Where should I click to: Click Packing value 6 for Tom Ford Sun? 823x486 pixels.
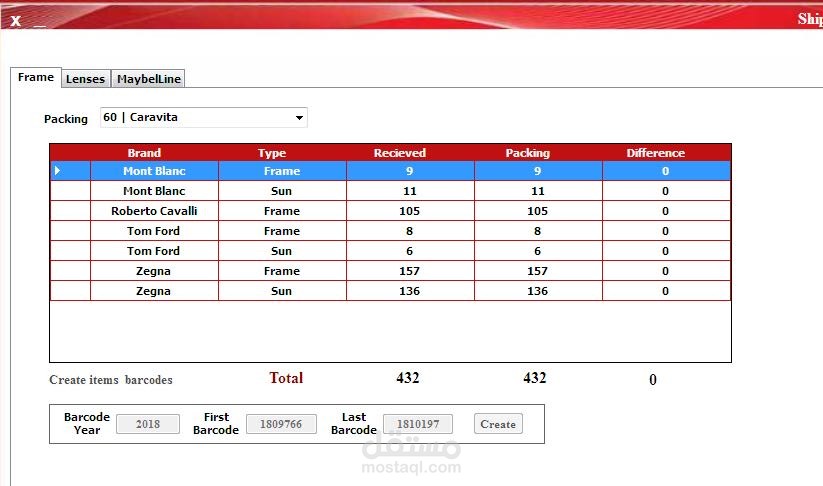[x=538, y=251]
